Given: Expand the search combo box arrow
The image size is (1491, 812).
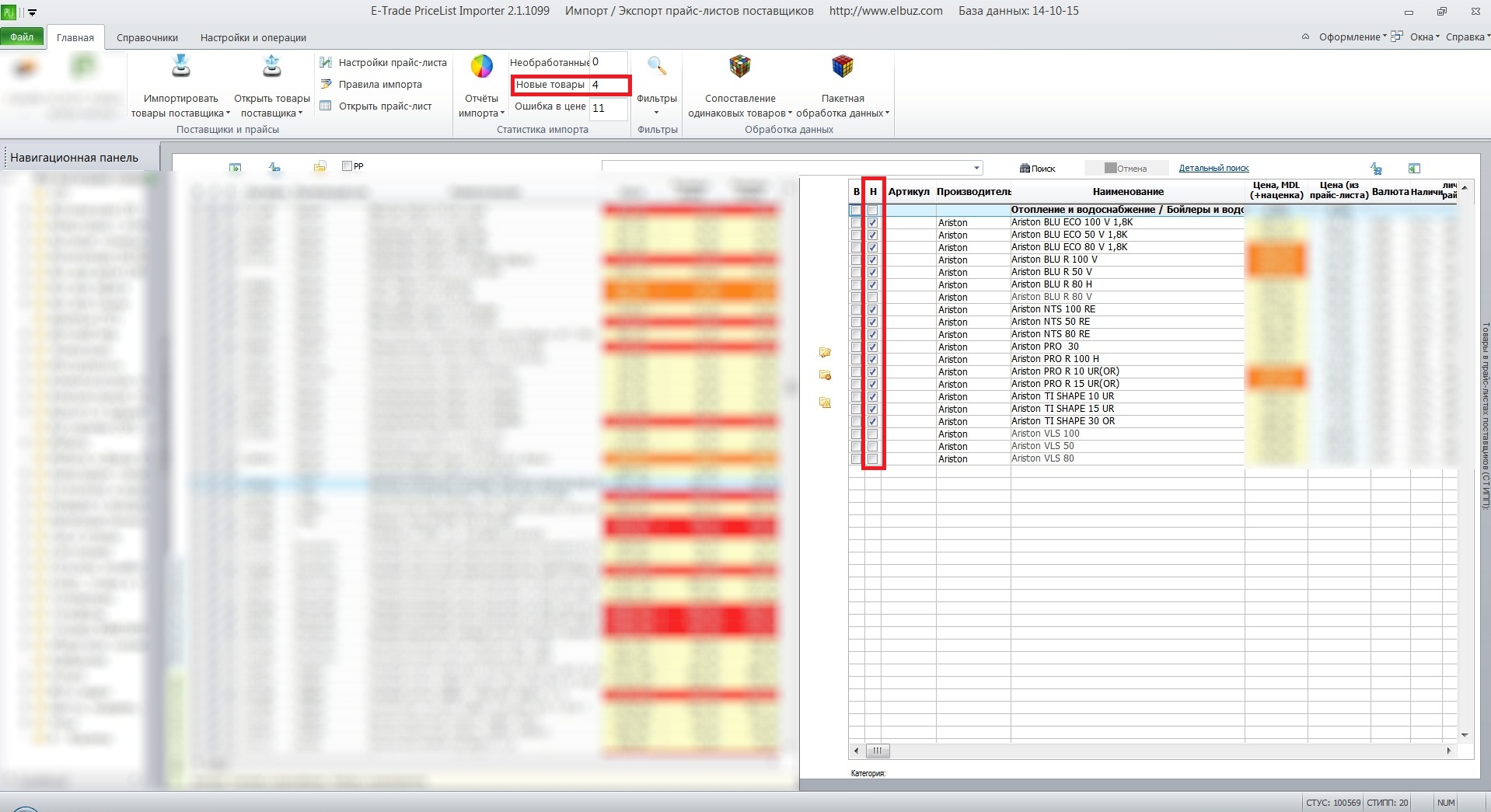Looking at the screenshot, I should (976, 168).
